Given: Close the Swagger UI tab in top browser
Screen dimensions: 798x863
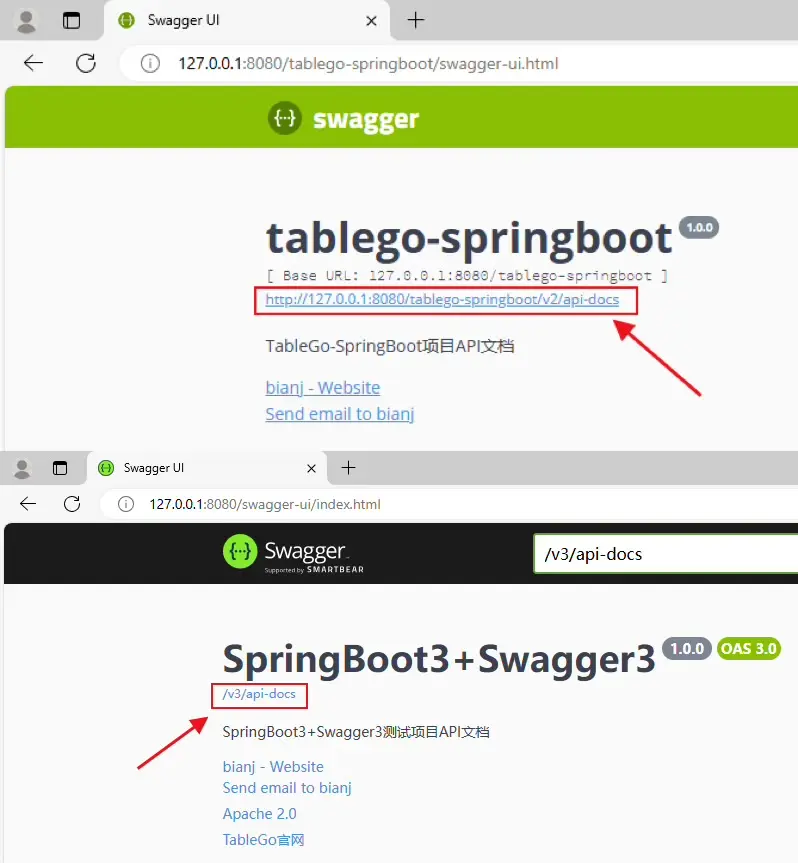Looking at the screenshot, I should (371, 21).
